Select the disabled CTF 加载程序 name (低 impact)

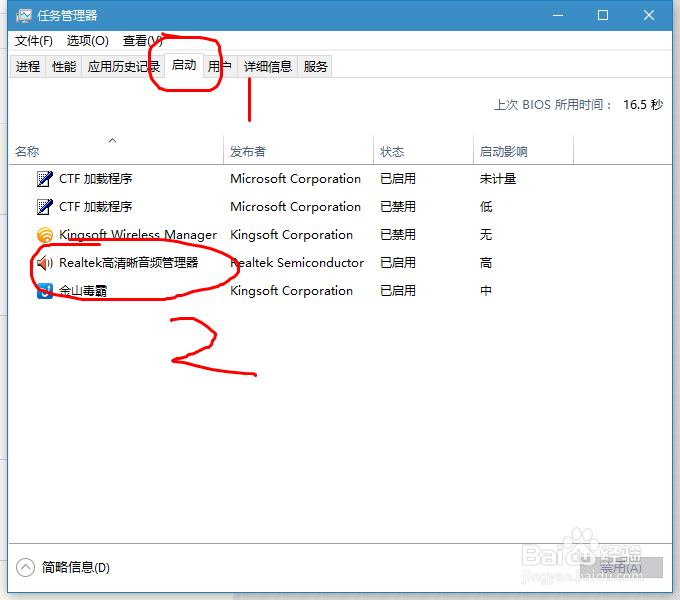tap(95, 207)
